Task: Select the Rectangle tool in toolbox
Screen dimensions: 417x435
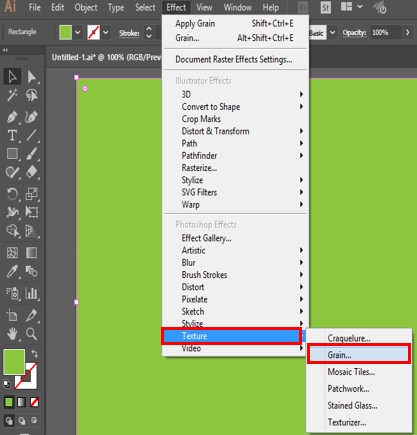Action: point(12,154)
